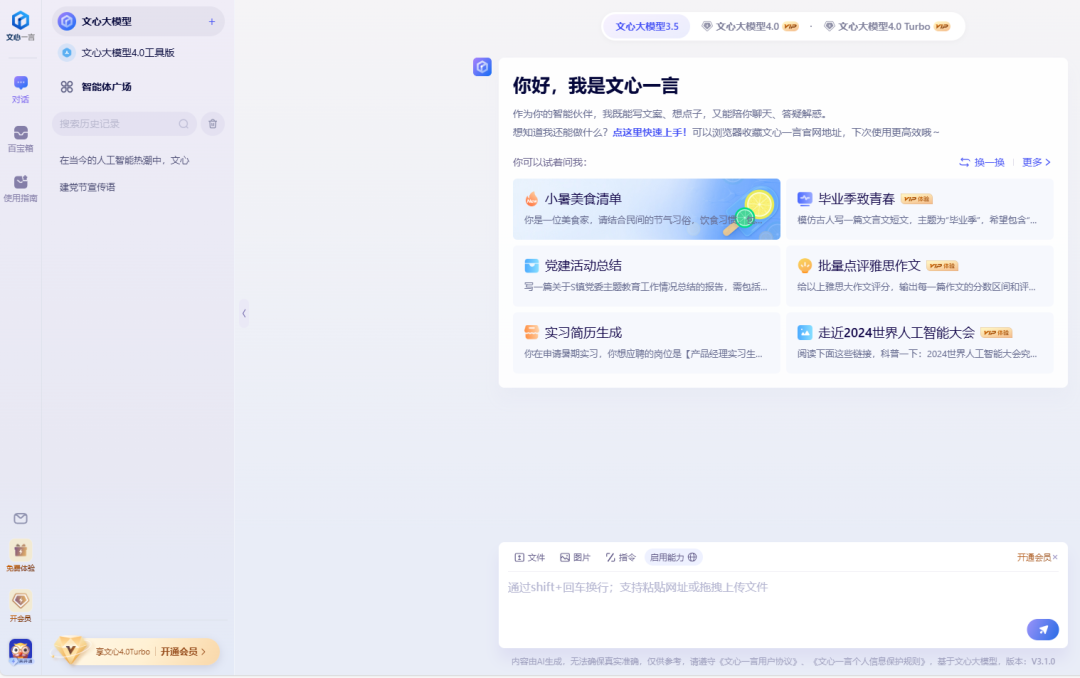
Task: Open the 毕业季致青春 prompt card
Action: 920,209
